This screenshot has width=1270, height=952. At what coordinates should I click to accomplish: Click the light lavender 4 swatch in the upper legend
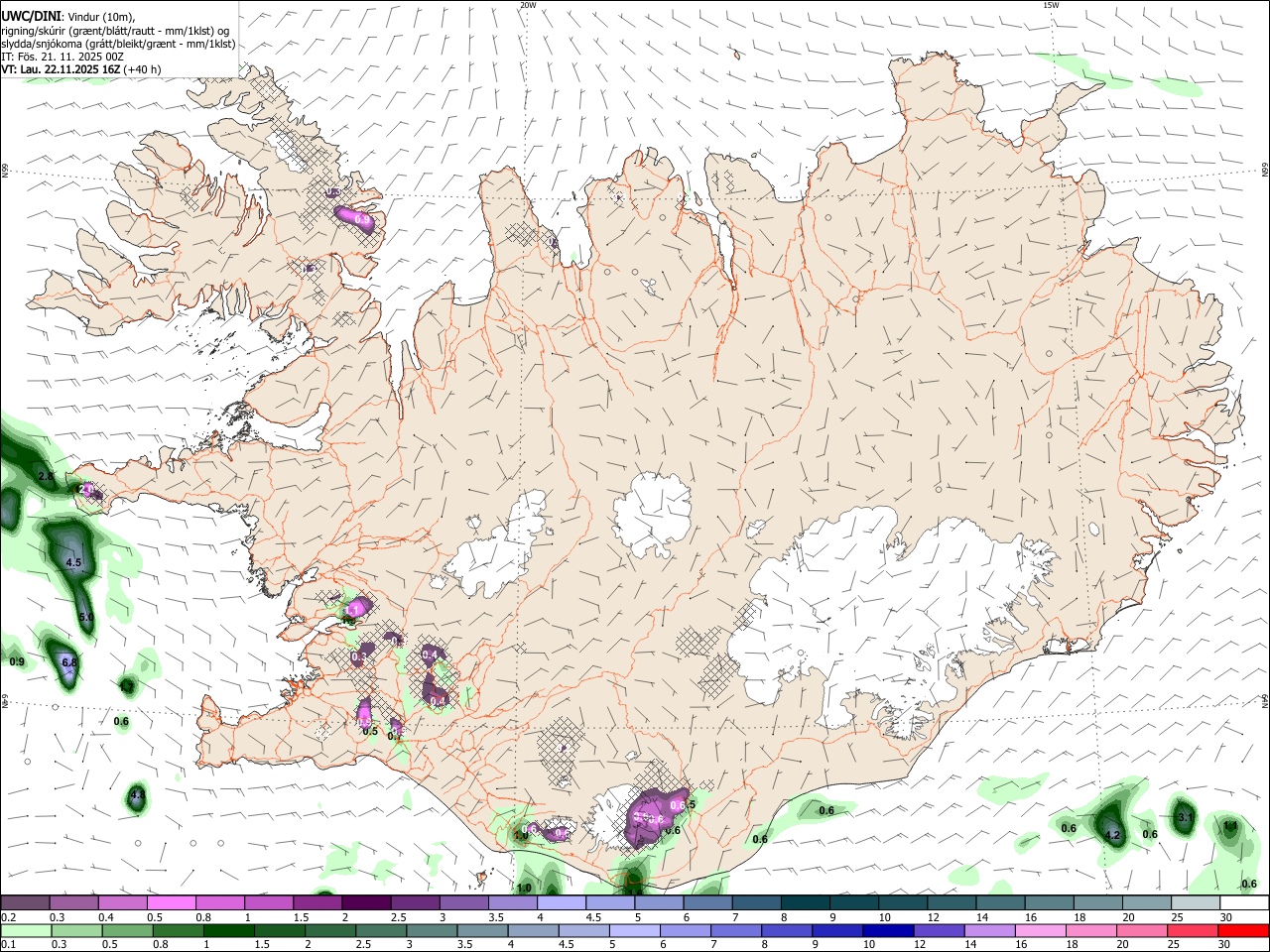click(x=562, y=902)
